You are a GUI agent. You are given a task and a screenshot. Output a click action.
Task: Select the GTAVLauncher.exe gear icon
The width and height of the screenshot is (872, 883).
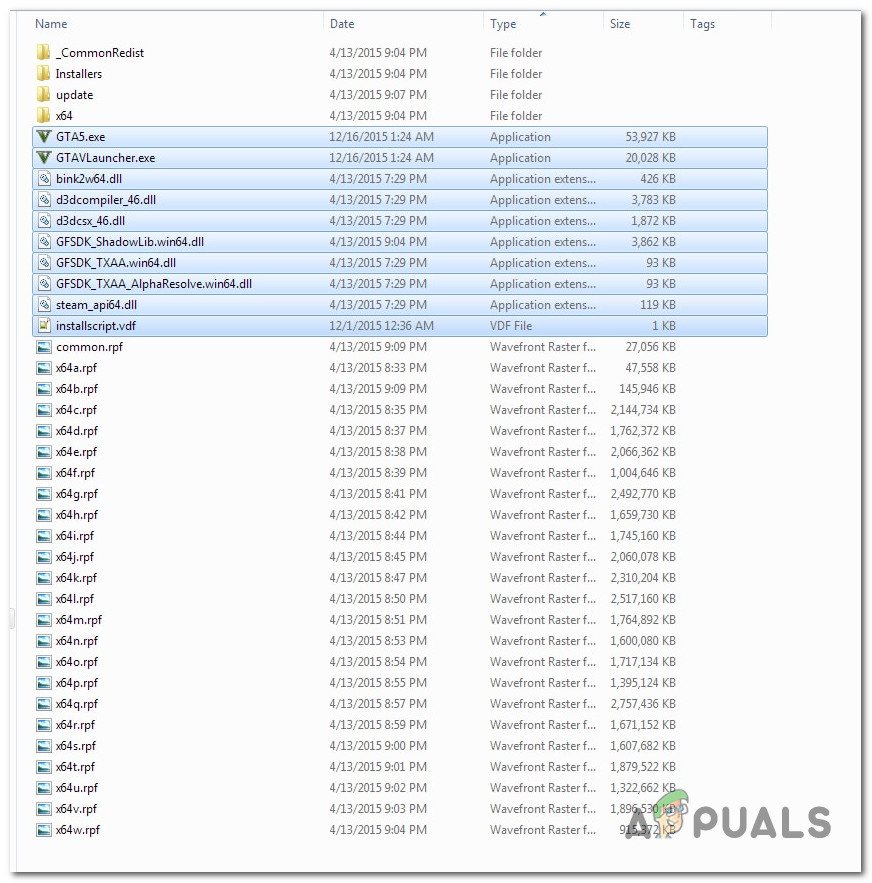click(x=43, y=158)
